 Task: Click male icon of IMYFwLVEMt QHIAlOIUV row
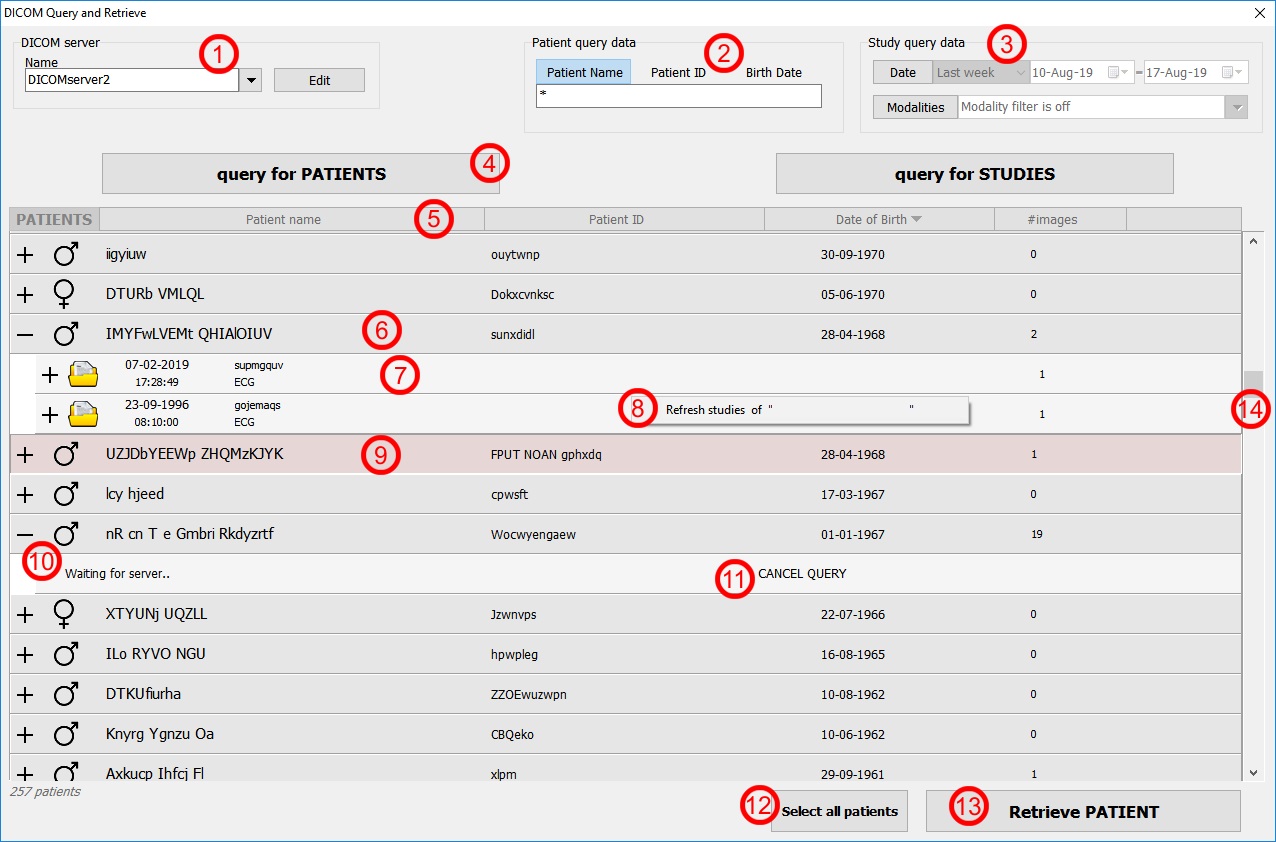tap(66, 334)
